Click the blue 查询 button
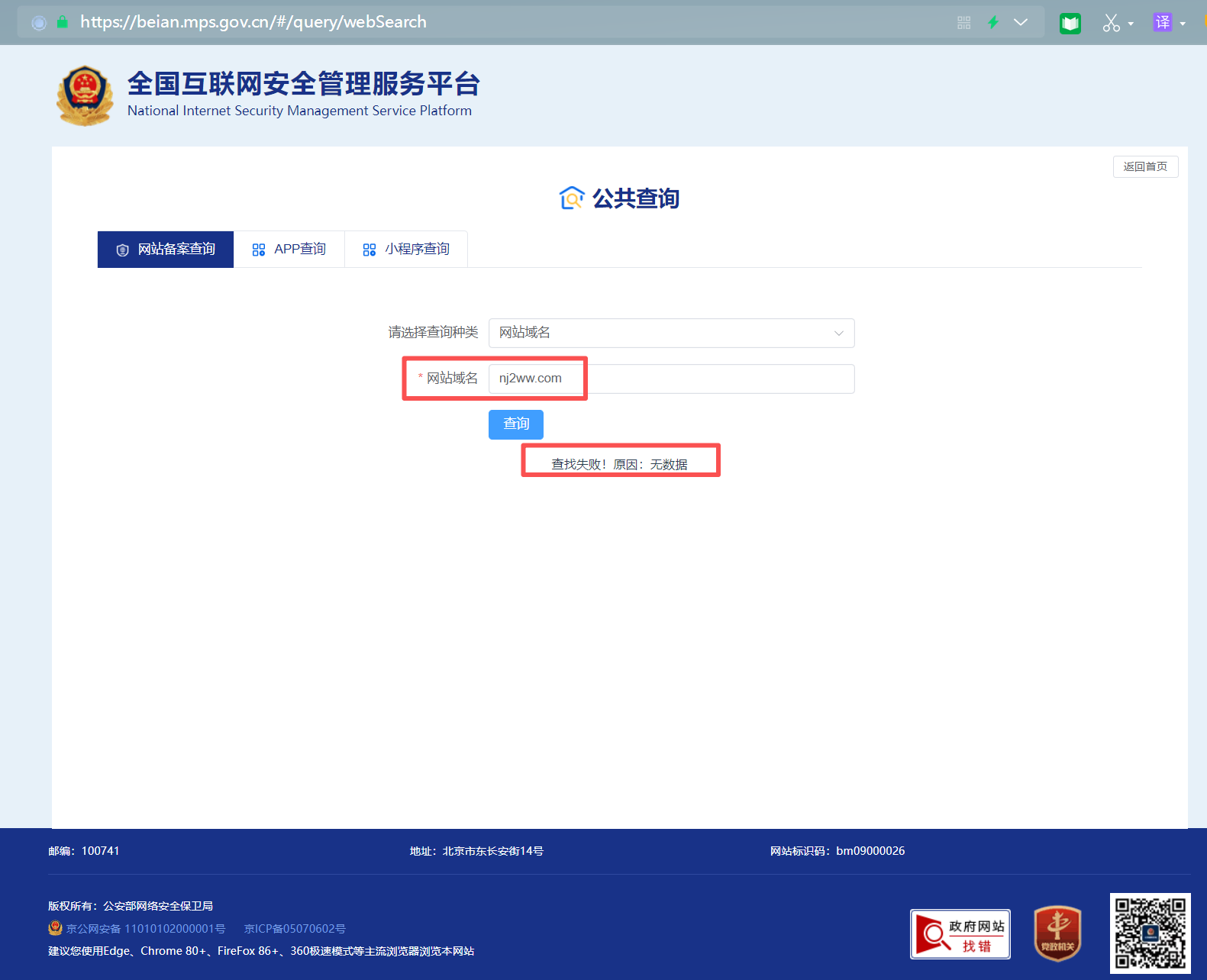Image resolution: width=1207 pixels, height=980 pixels. coord(516,424)
